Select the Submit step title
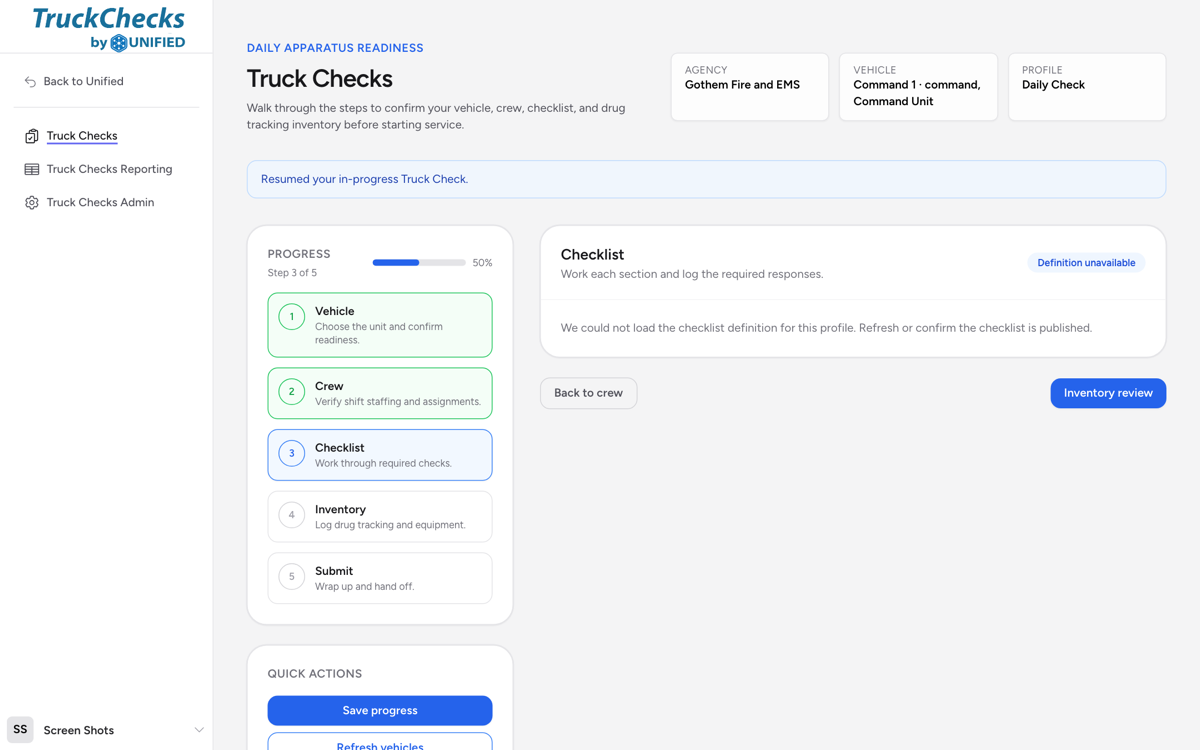This screenshot has width=1200, height=750. click(334, 571)
